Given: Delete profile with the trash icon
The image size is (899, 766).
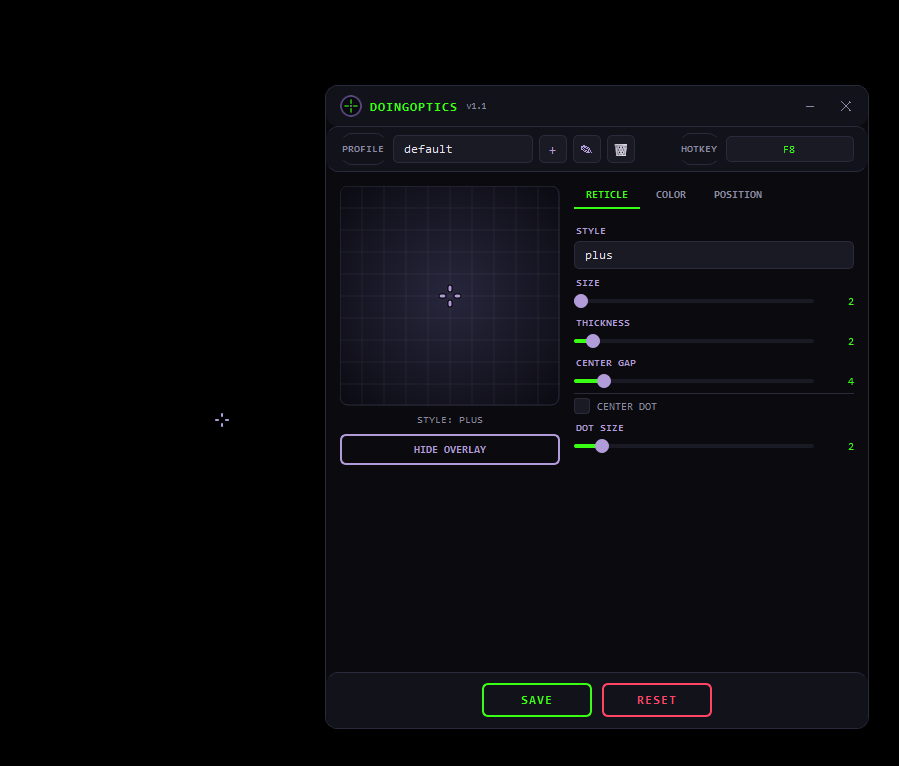Looking at the screenshot, I should (620, 150).
